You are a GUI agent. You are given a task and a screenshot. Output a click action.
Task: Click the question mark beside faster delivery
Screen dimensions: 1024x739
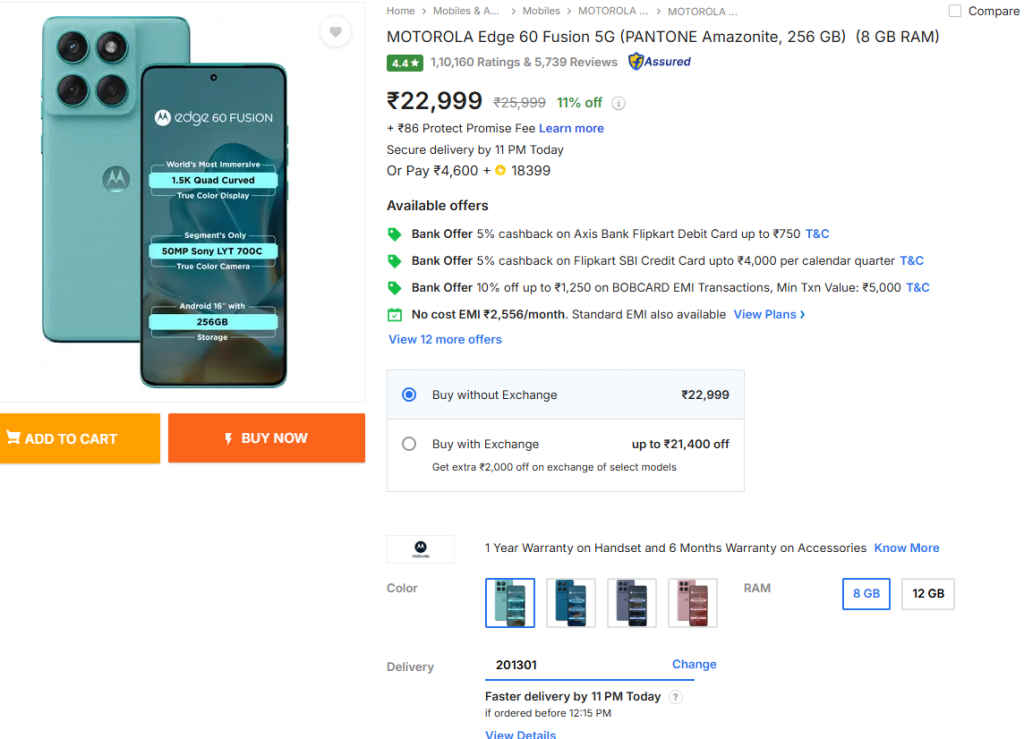tap(676, 697)
